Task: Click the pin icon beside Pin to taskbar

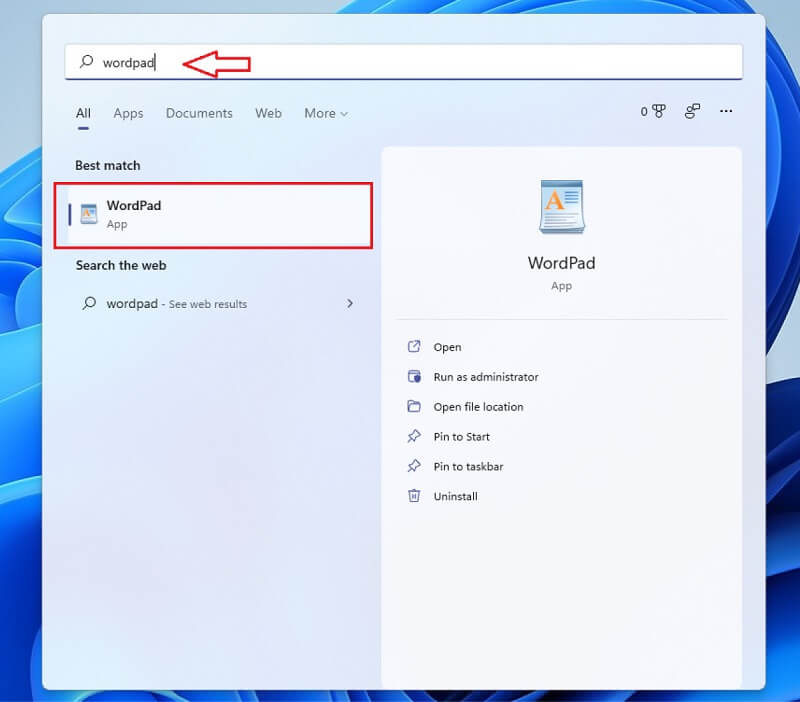Action: pyautogui.click(x=416, y=467)
